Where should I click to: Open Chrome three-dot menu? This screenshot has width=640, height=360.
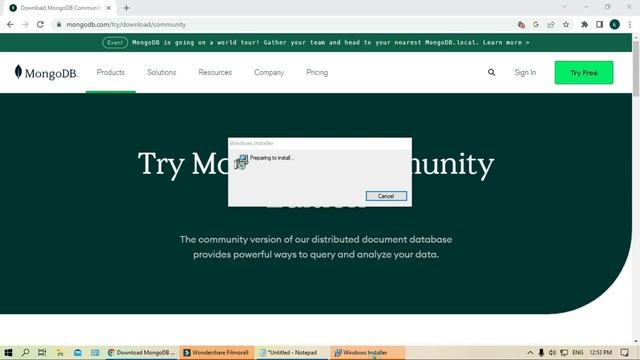tap(630, 24)
